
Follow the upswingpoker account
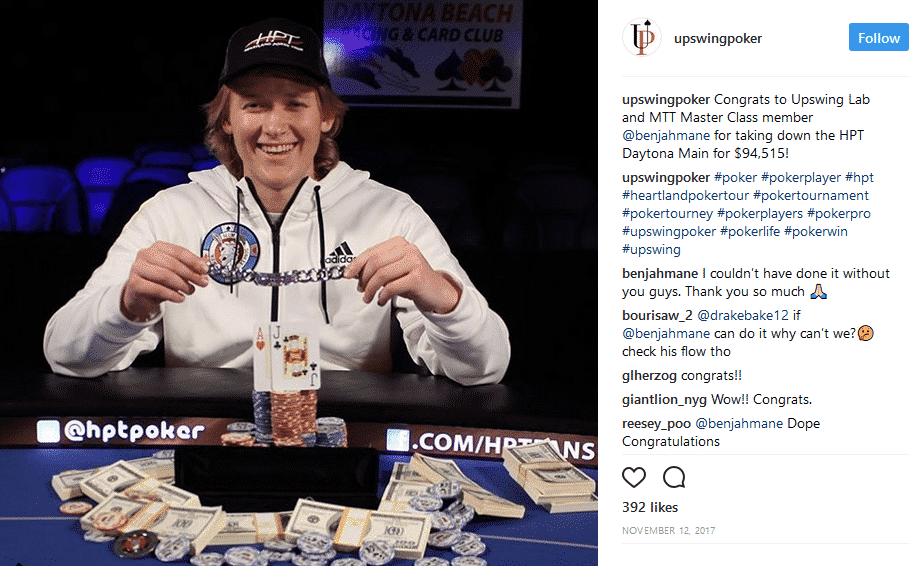(878, 37)
